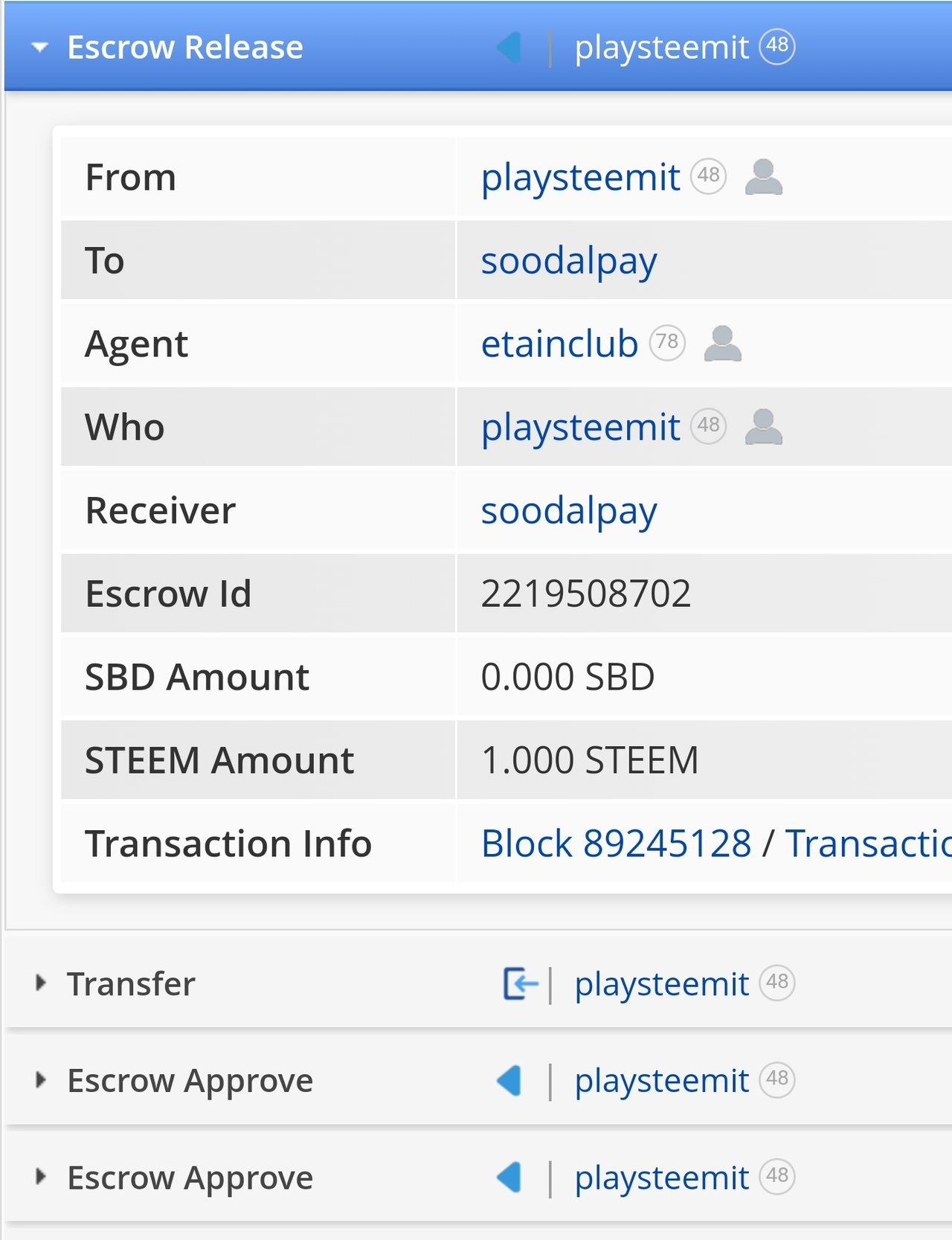Open playsteemit link in the From row

580,179
